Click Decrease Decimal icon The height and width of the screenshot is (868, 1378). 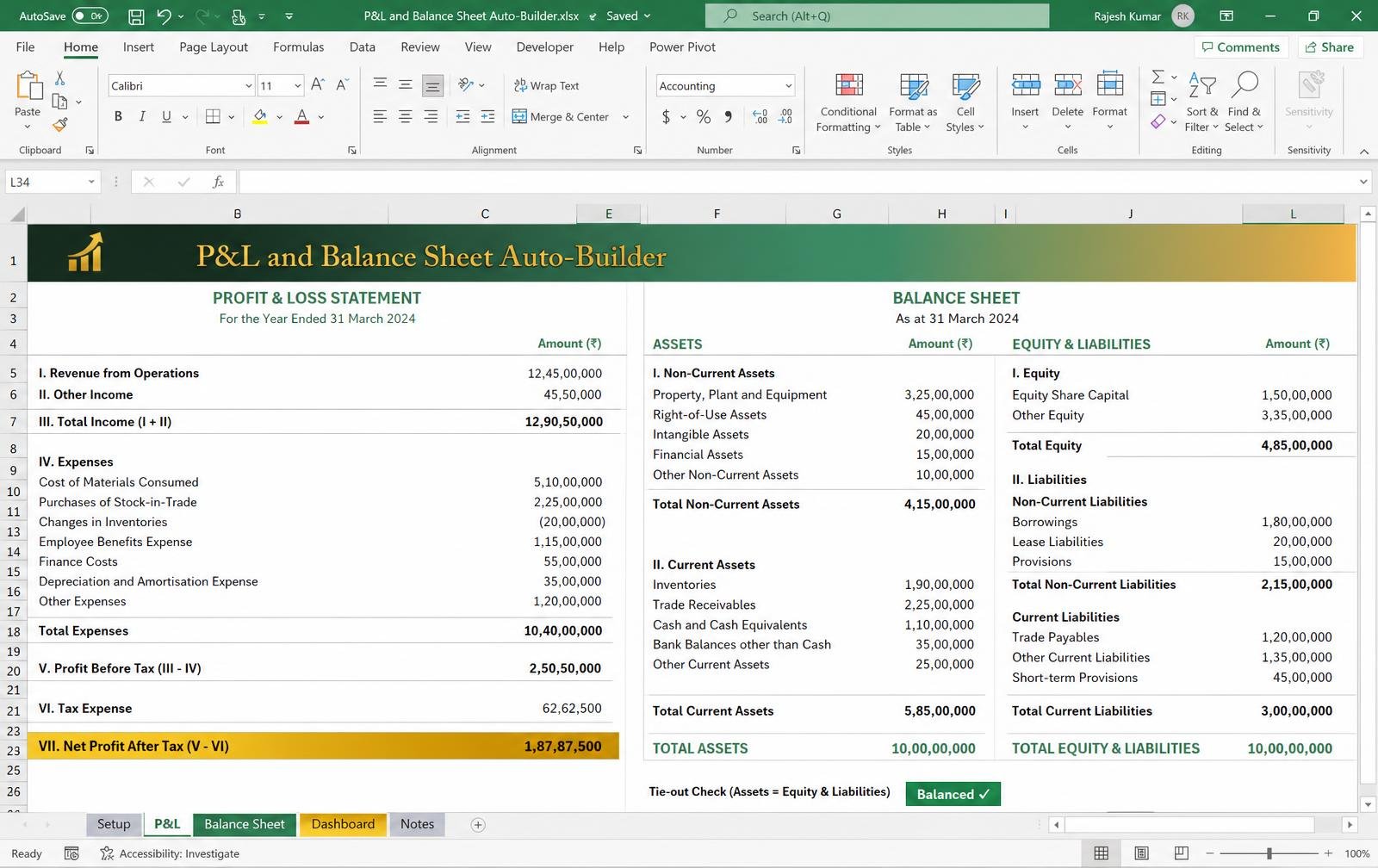(785, 117)
